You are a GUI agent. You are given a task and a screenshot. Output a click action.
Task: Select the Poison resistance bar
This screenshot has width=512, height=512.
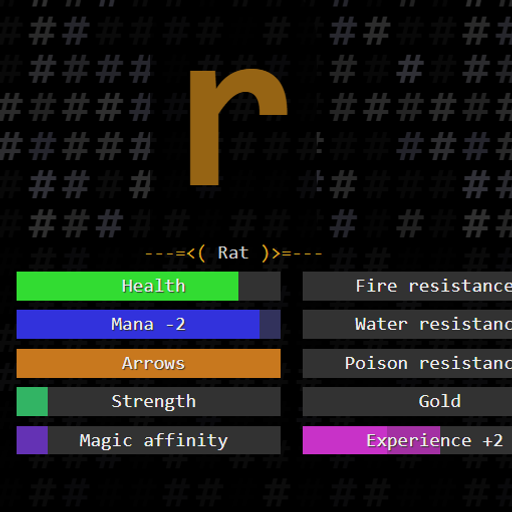pyautogui.click(x=407, y=363)
